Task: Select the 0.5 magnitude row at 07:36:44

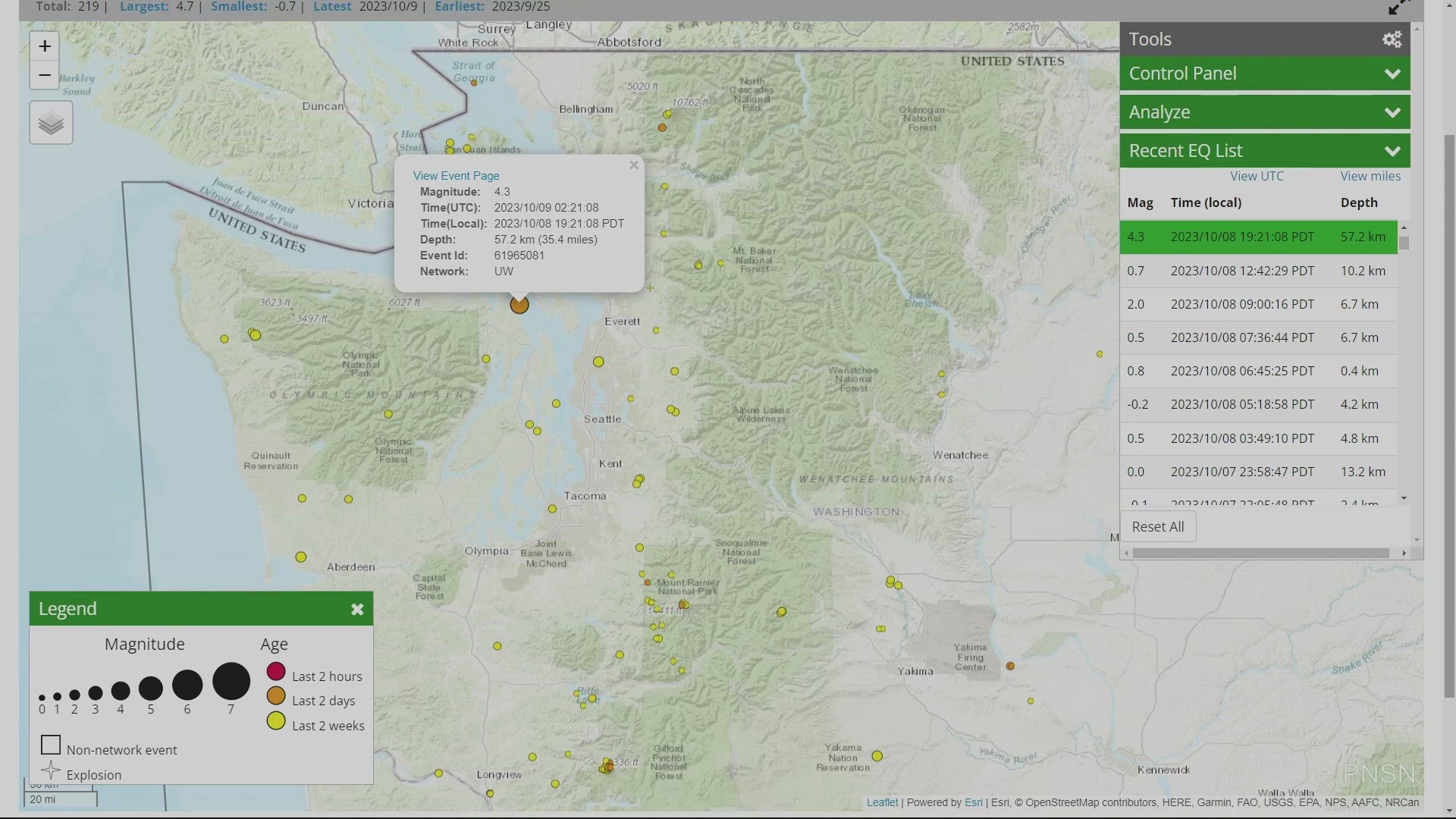Action: [1259, 337]
